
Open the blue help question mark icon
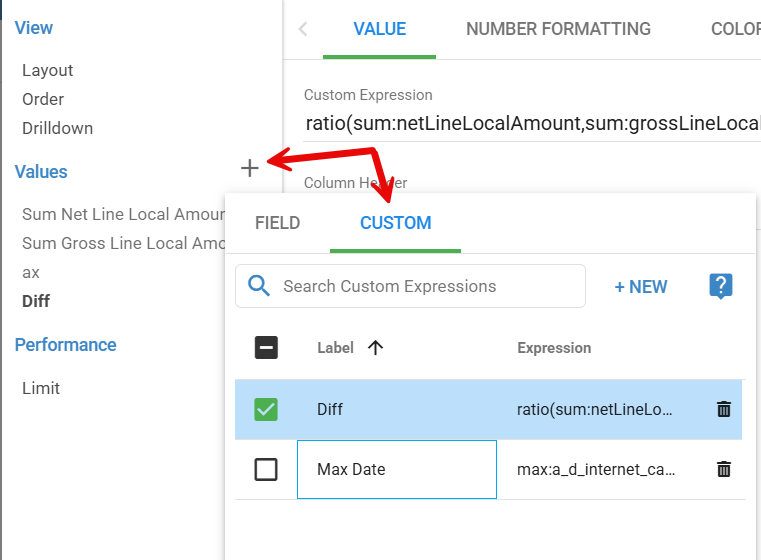(721, 286)
